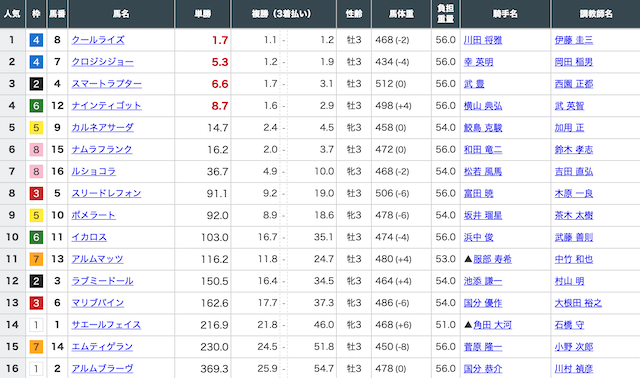This screenshot has height=378, width=640.
Task: Open trainer 武 英智 link
Action: point(569,106)
